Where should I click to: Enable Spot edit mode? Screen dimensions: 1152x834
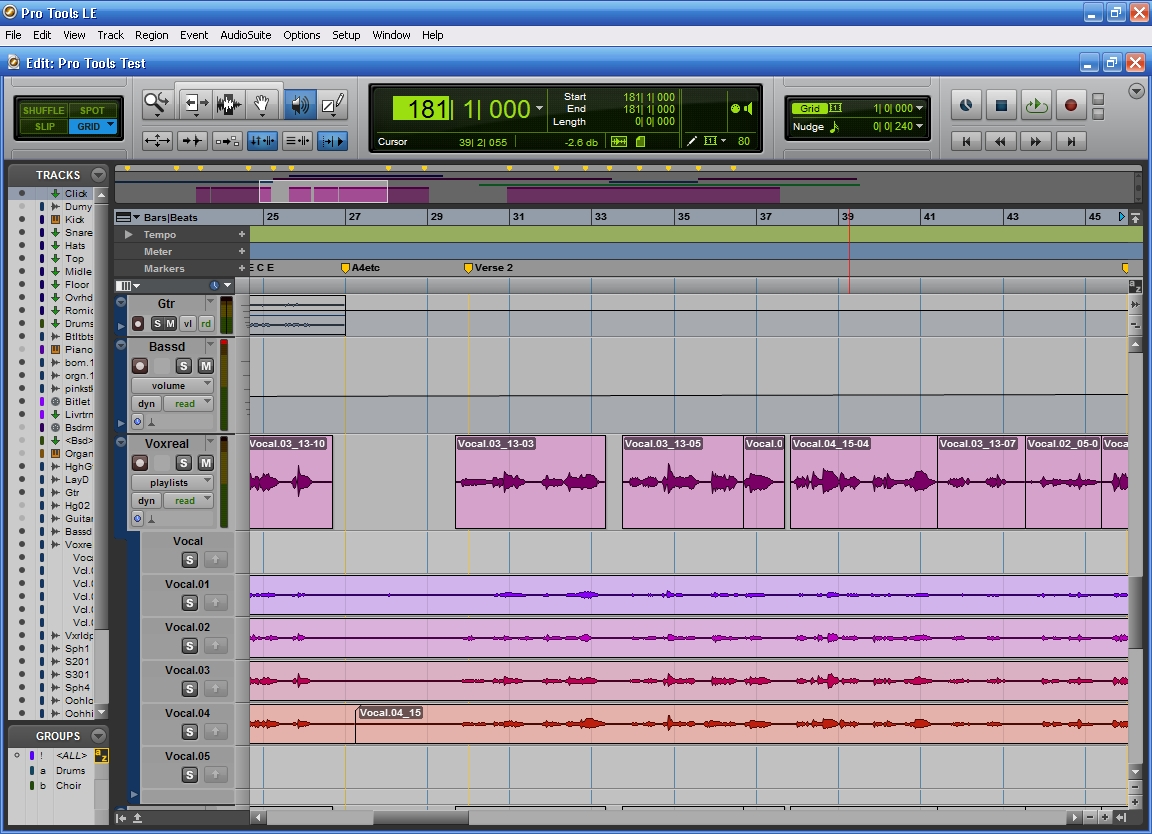click(93, 110)
